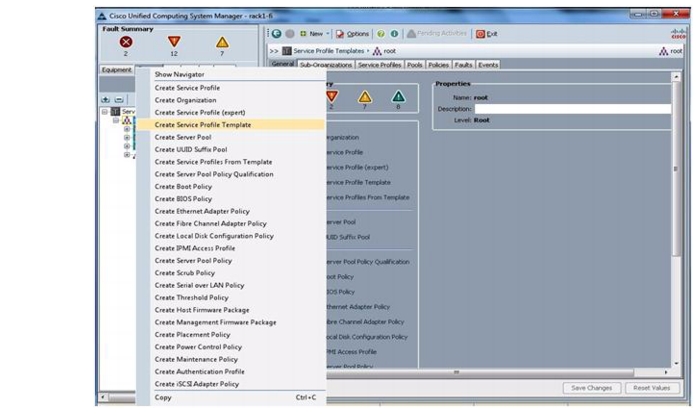This screenshot has width=698, height=414.
Task: Open Options from the toolbar
Action: click(353, 33)
